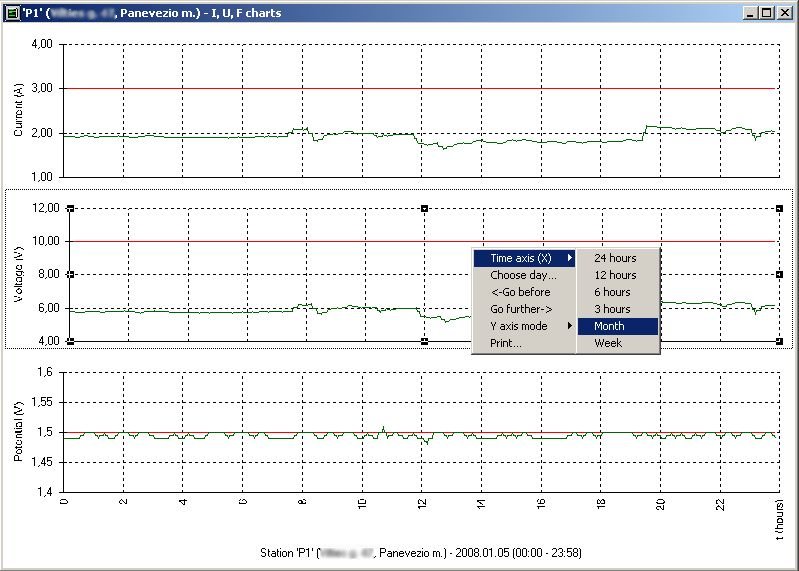Click the Potential (V) axis label
Image resolution: width=799 pixels, height=571 pixels.
tap(18, 432)
